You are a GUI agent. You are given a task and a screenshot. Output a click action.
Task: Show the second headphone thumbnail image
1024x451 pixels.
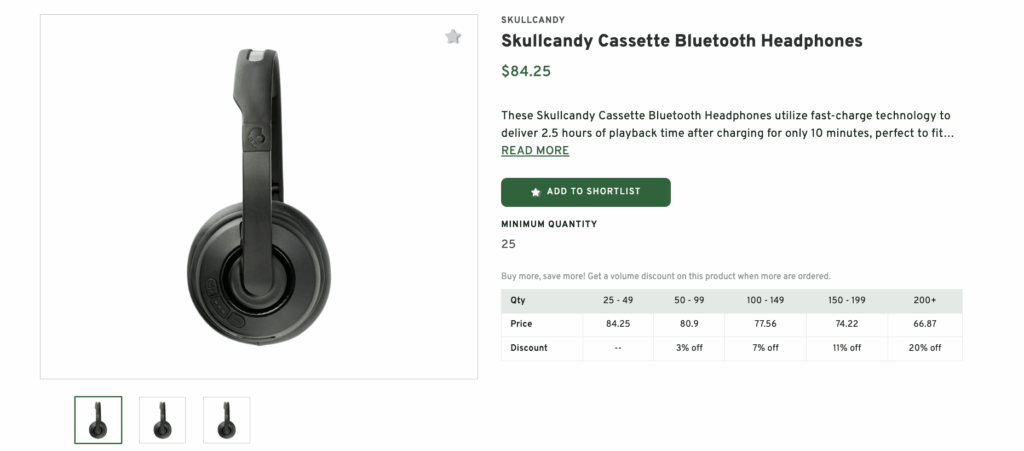(162, 420)
